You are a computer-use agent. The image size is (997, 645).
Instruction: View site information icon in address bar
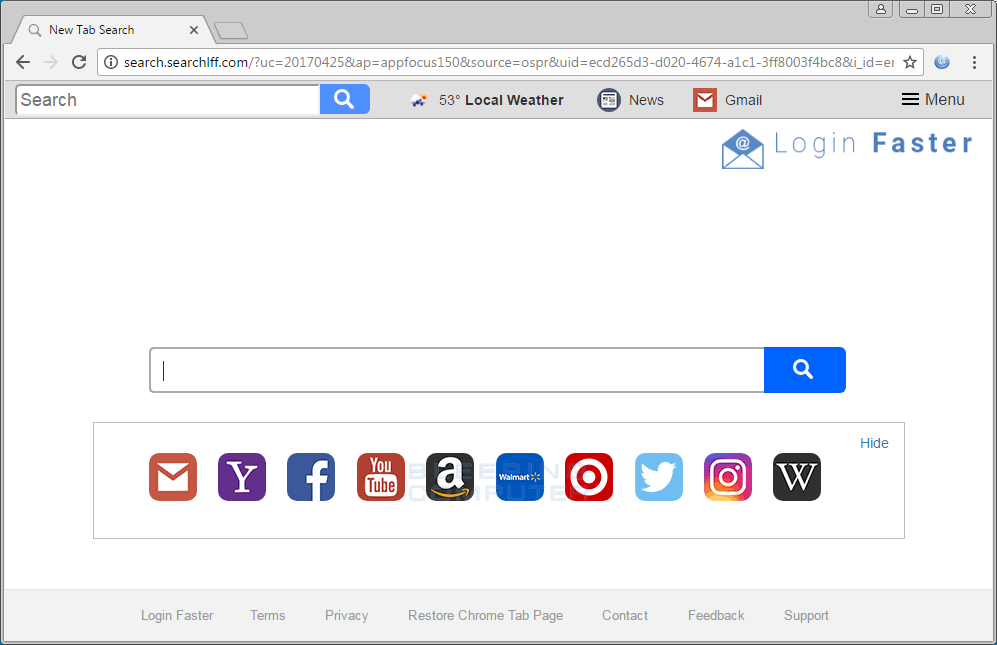[x=111, y=62]
